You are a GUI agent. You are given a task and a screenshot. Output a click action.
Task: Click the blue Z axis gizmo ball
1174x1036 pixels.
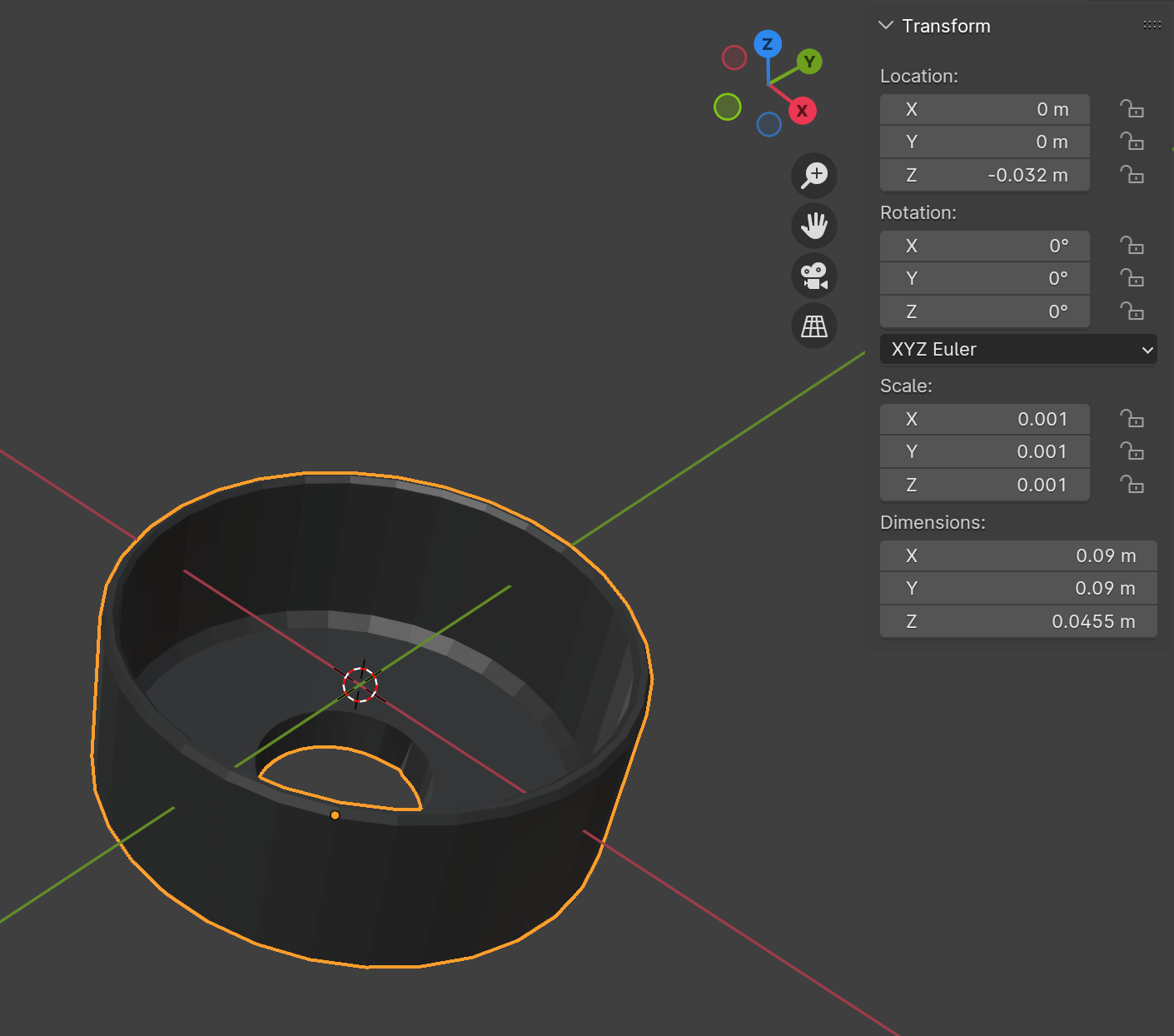767,44
